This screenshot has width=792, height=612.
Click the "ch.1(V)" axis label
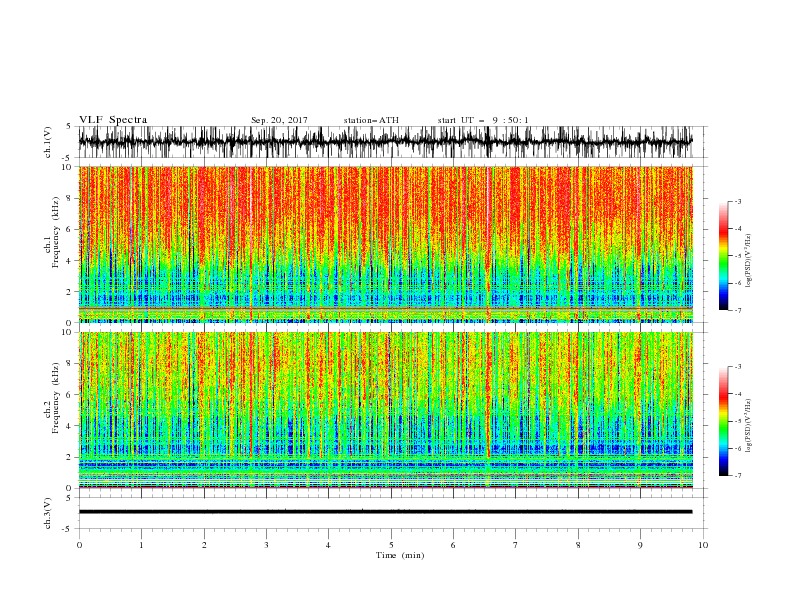48,142
